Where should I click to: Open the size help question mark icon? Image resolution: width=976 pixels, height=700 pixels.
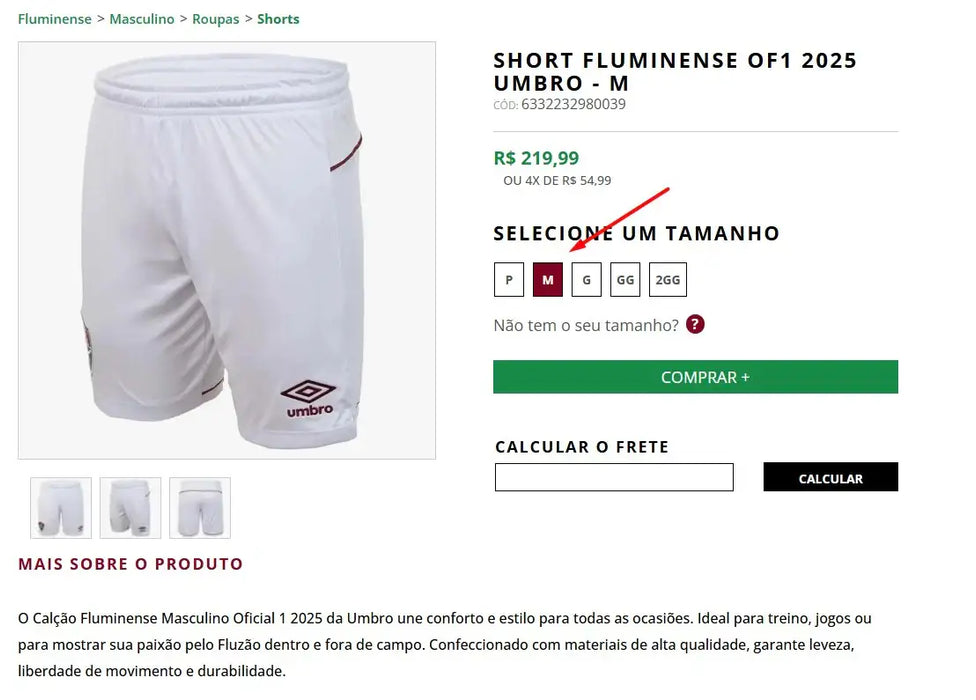(x=696, y=324)
